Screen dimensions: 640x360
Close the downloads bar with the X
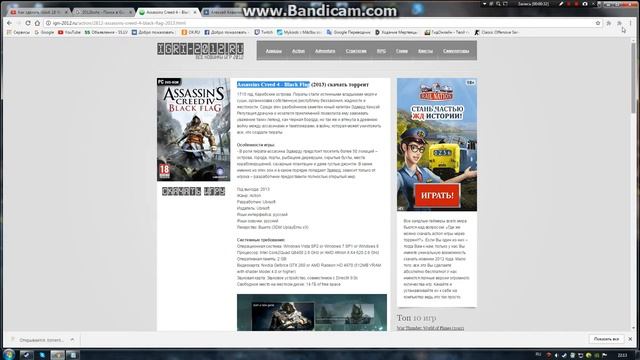(x=630, y=339)
